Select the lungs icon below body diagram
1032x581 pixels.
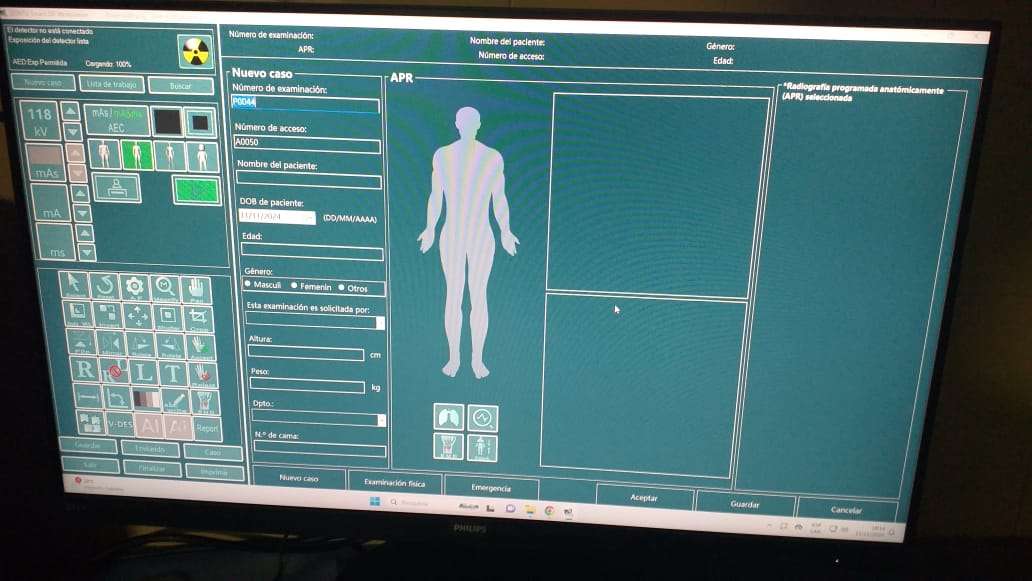(x=448, y=417)
